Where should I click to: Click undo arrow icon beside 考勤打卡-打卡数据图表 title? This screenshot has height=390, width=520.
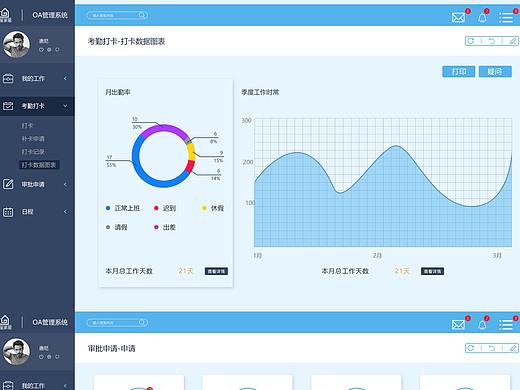(492, 41)
